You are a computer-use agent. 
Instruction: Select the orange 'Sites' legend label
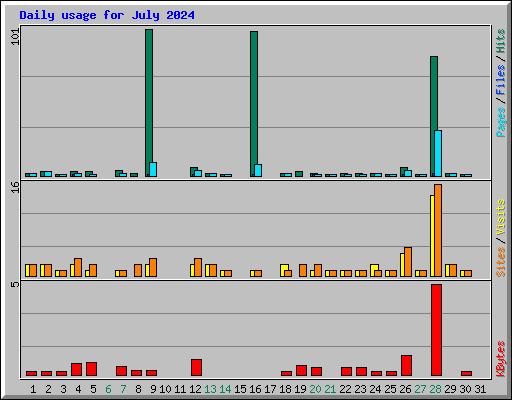pyautogui.click(x=500, y=262)
